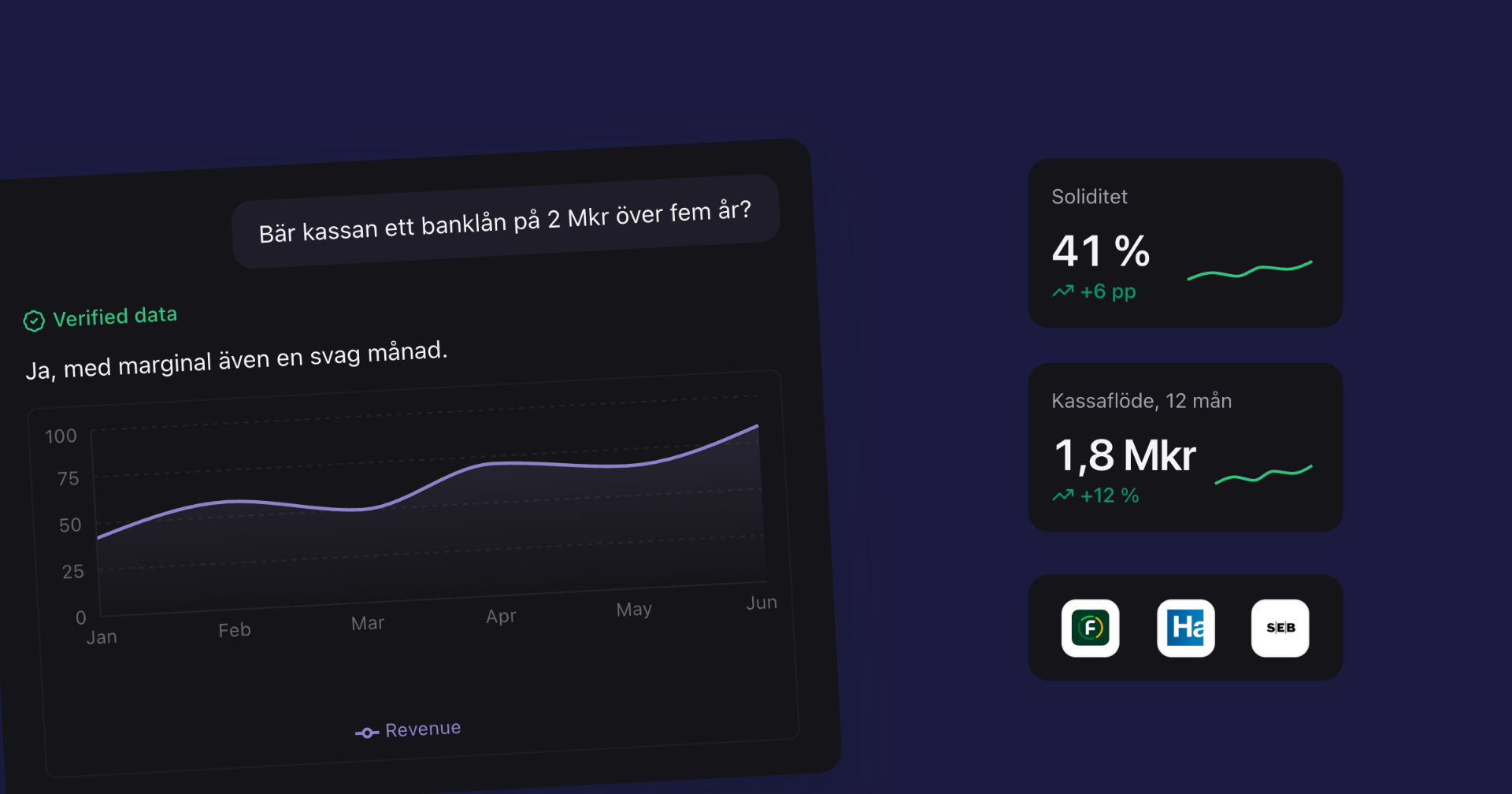Click the 41 % Soliditet value

tap(1101, 251)
